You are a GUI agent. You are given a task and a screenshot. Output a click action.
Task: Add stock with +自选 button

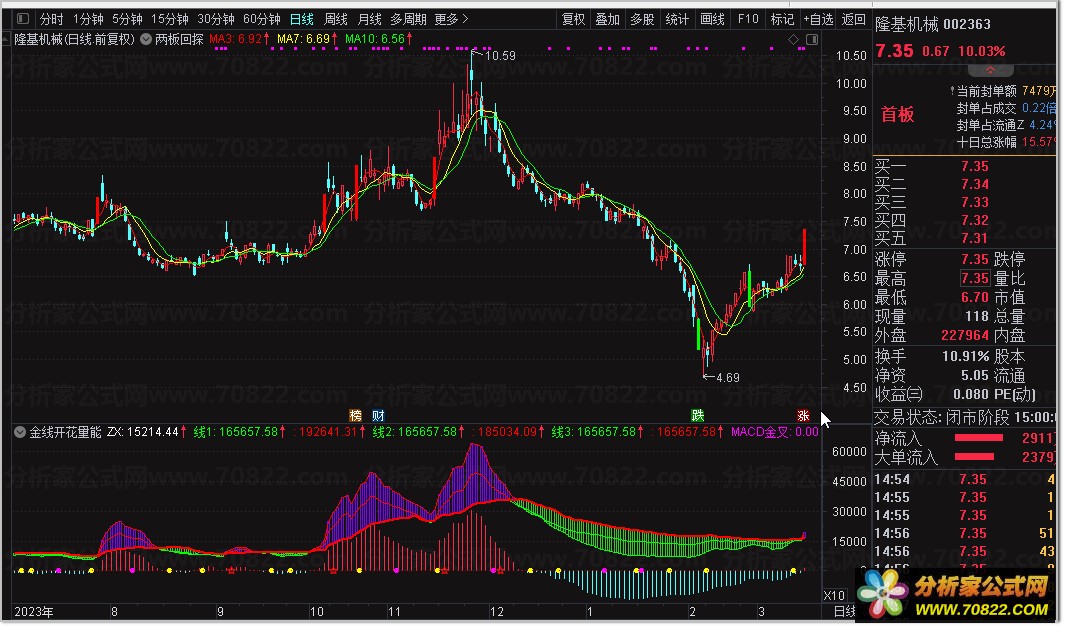point(818,19)
